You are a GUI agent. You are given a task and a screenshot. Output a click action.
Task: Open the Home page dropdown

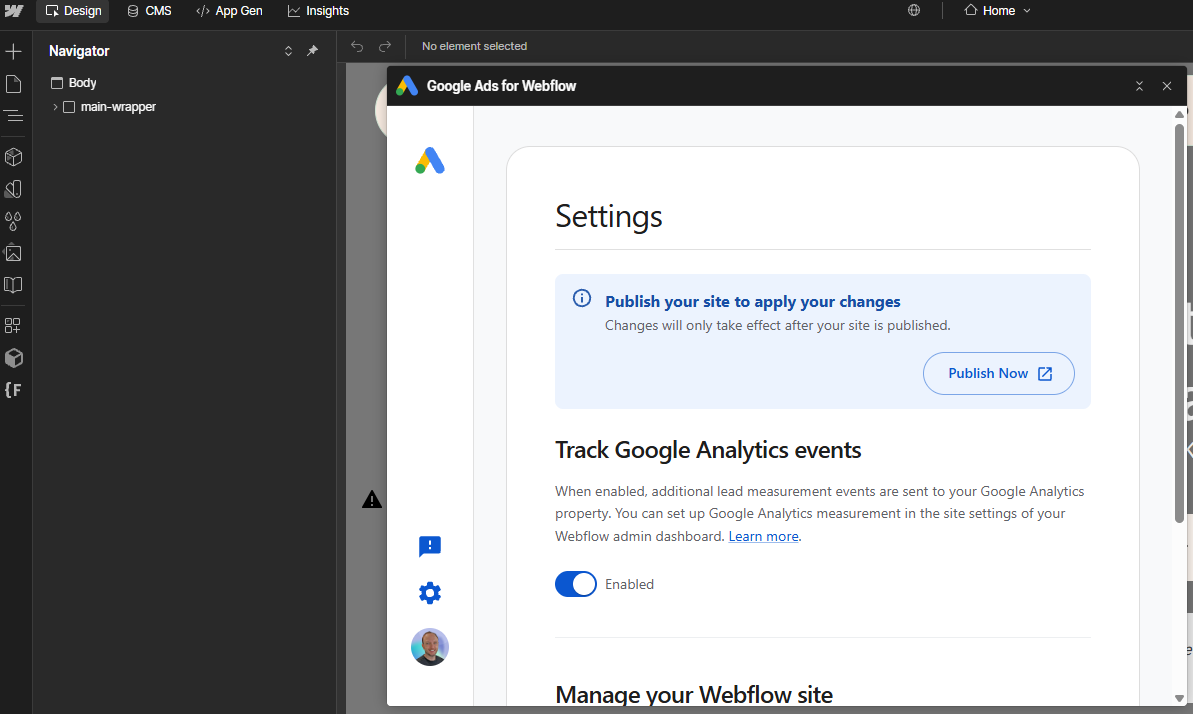tap(997, 11)
